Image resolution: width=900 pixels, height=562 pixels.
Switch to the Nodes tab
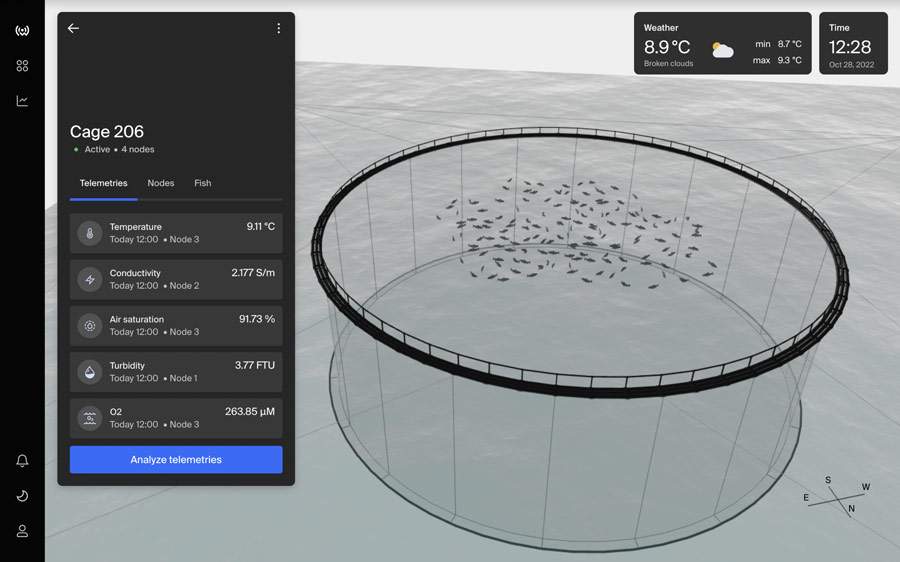coord(161,183)
